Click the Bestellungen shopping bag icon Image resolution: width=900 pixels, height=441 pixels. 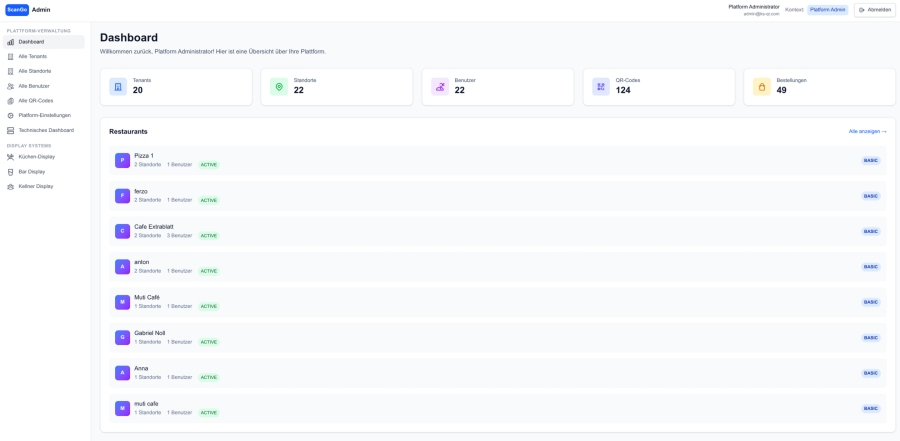(762, 87)
